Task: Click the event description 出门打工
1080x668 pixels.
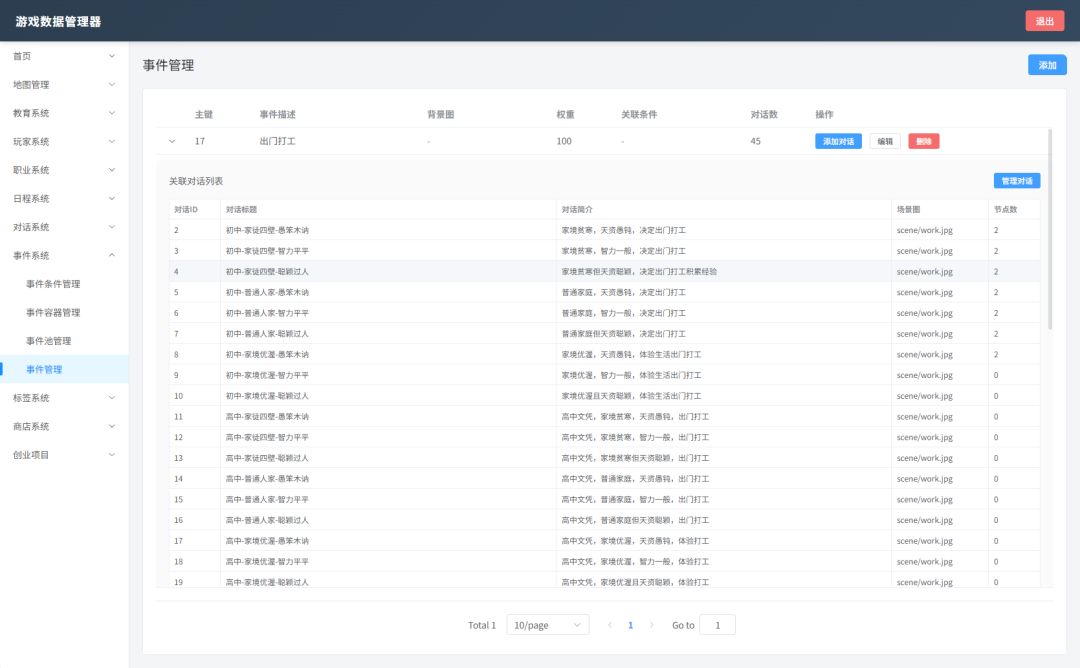Action: point(278,141)
